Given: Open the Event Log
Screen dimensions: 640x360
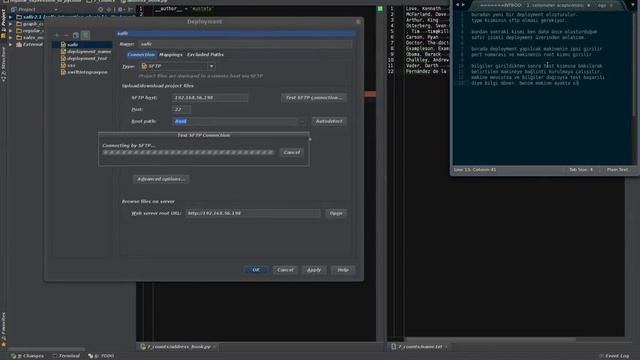Looking at the screenshot, I should tap(614, 356).
